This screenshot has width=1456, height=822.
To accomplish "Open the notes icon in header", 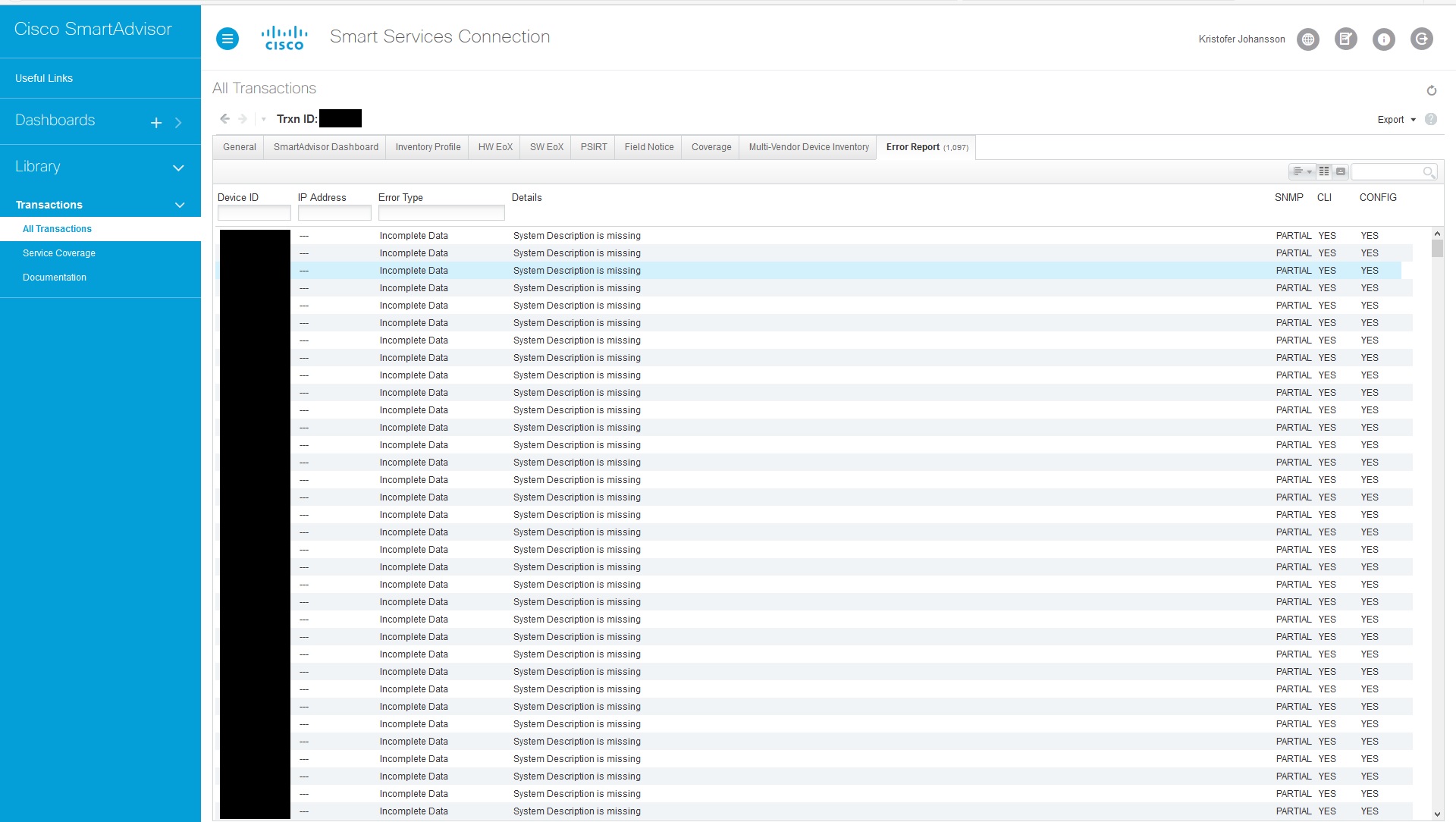I will coord(1345,39).
